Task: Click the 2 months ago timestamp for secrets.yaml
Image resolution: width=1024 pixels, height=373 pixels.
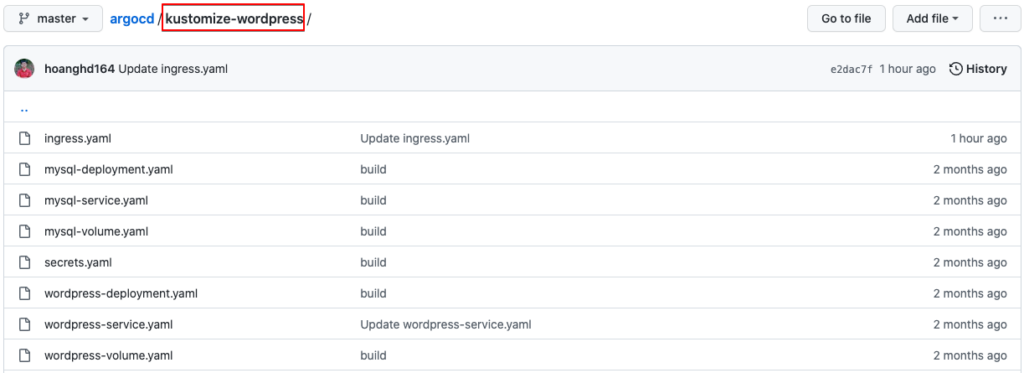Action: (970, 263)
